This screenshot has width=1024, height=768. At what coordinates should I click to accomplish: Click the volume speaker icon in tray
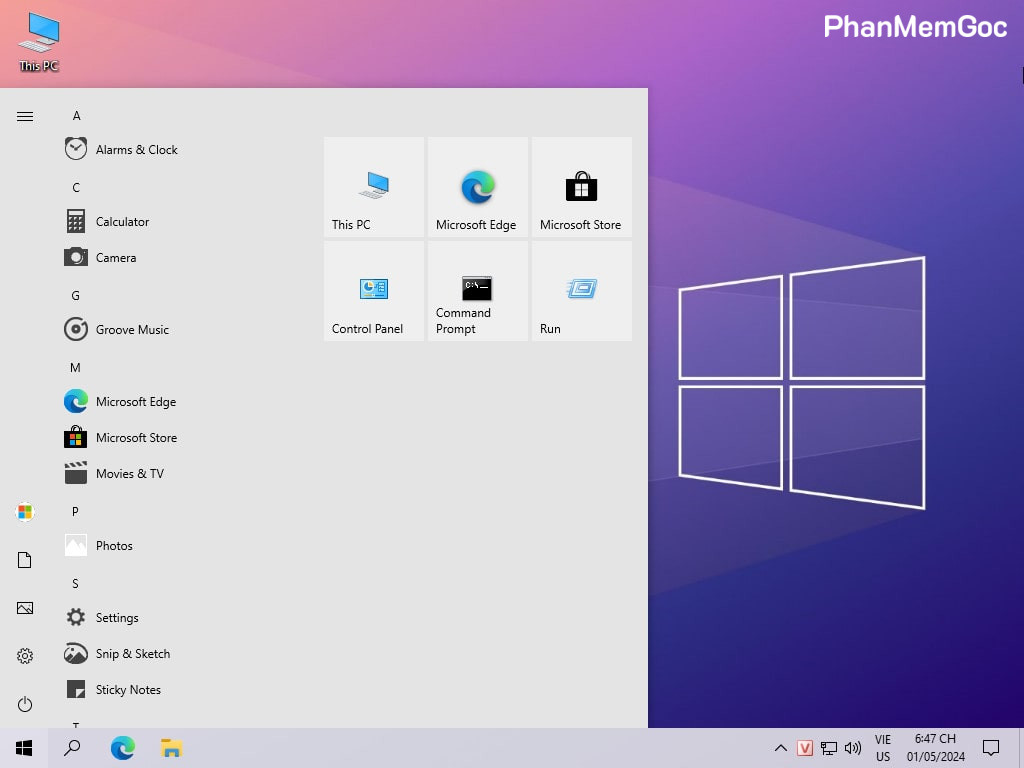pos(853,748)
